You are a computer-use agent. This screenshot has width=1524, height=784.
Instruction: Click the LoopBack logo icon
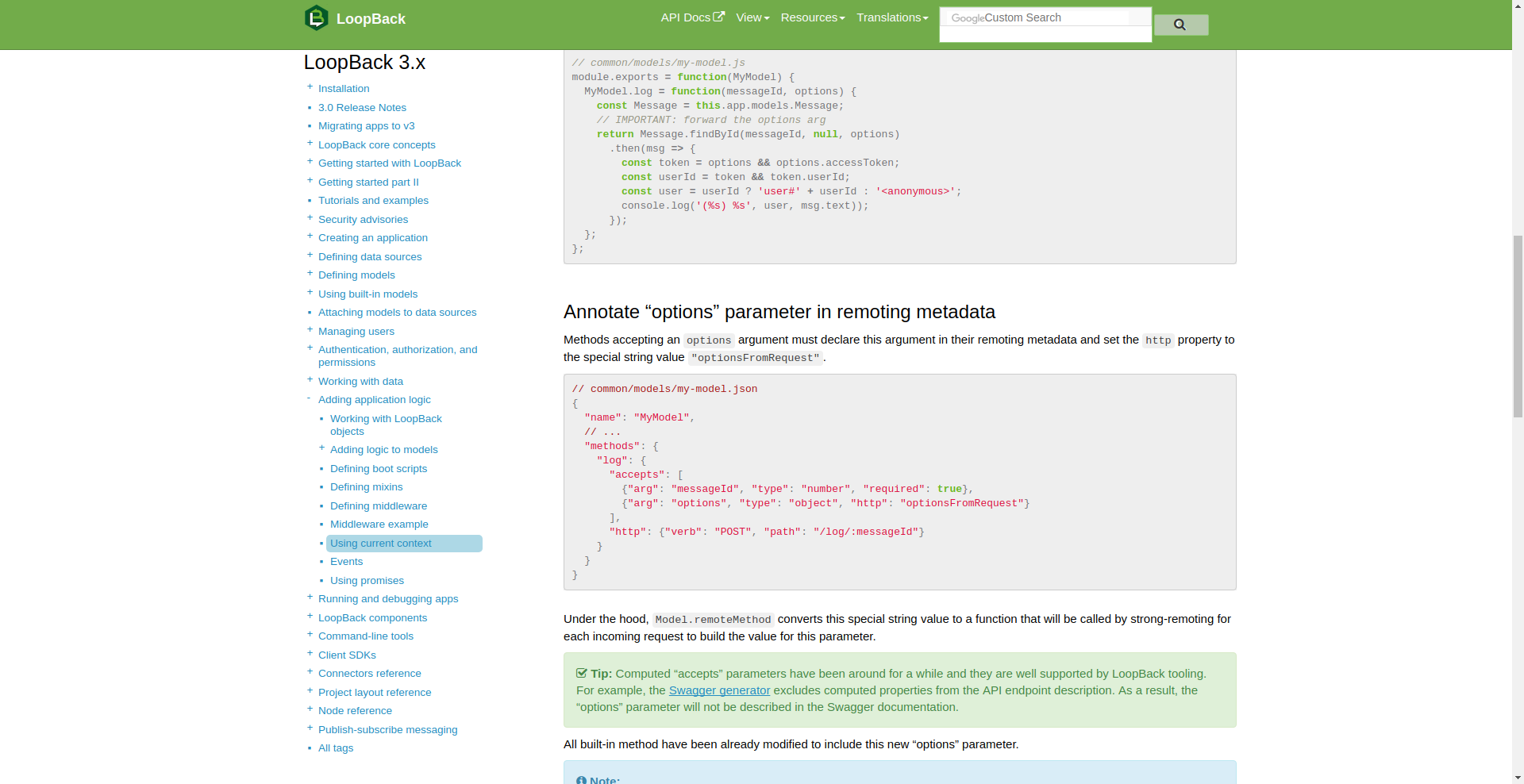pos(316,17)
